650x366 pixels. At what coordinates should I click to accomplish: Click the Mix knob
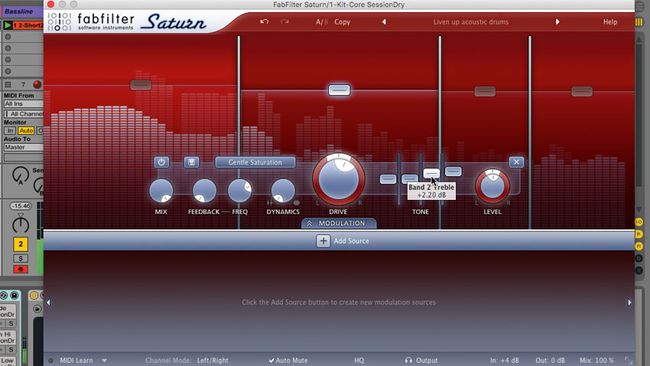coord(161,191)
